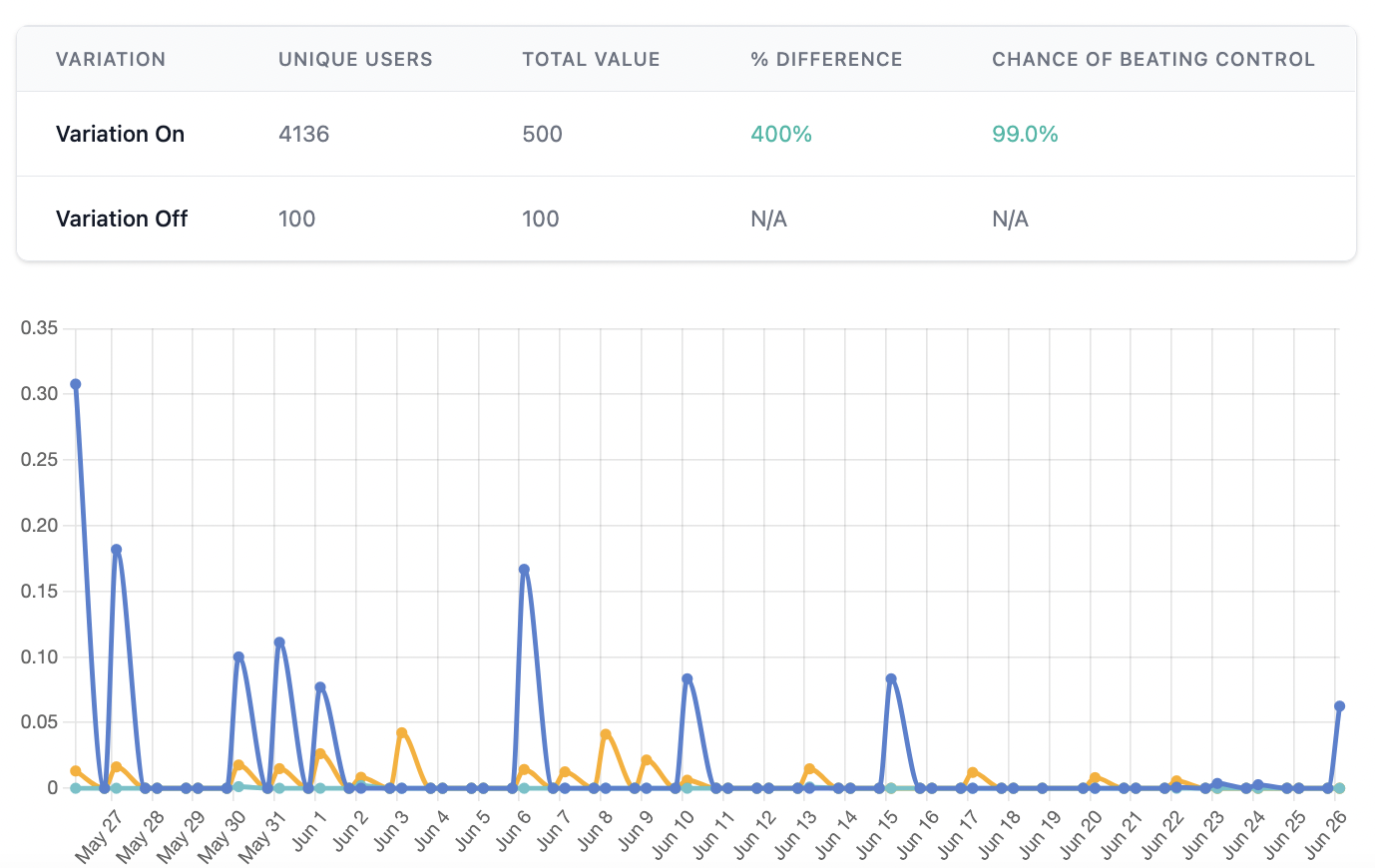1375x868 pixels.
Task: Select the UNIQUE USERS column header
Action: [355, 59]
